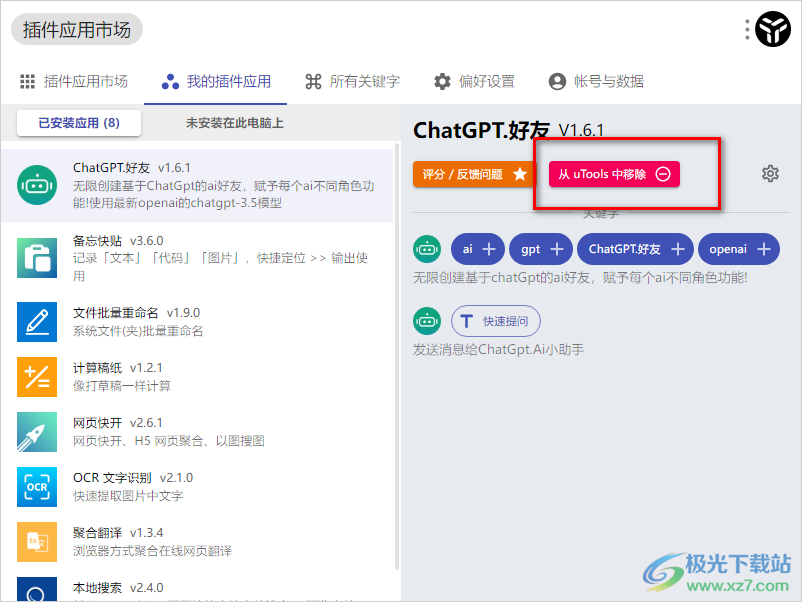Click description 发送消息给ChatGpt.Ai小助手
The width and height of the screenshot is (802, 602).
click(498, 350)
